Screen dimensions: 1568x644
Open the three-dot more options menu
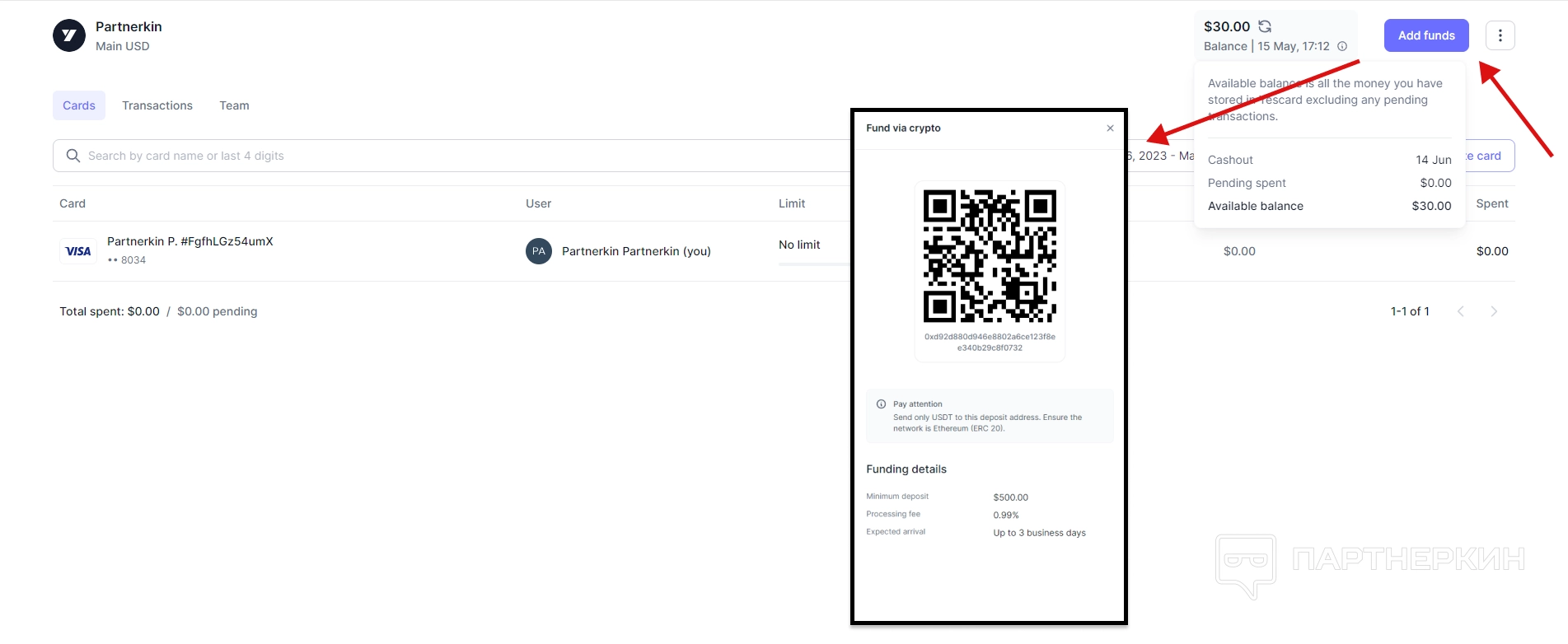(x=1500, y=35)
